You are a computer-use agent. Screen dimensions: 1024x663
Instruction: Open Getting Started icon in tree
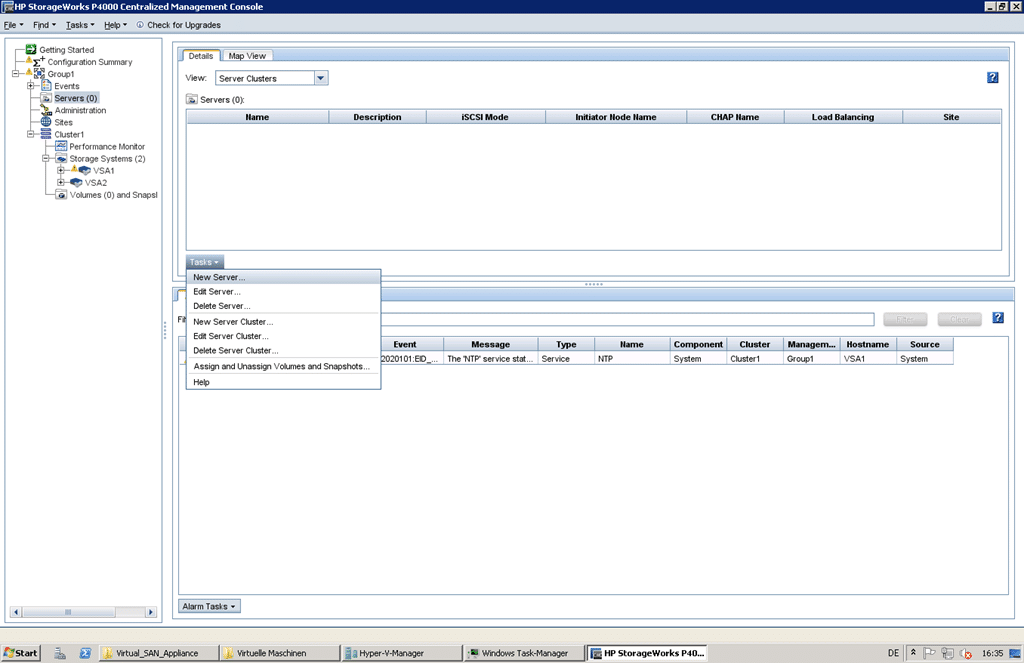tap(31, 50)
